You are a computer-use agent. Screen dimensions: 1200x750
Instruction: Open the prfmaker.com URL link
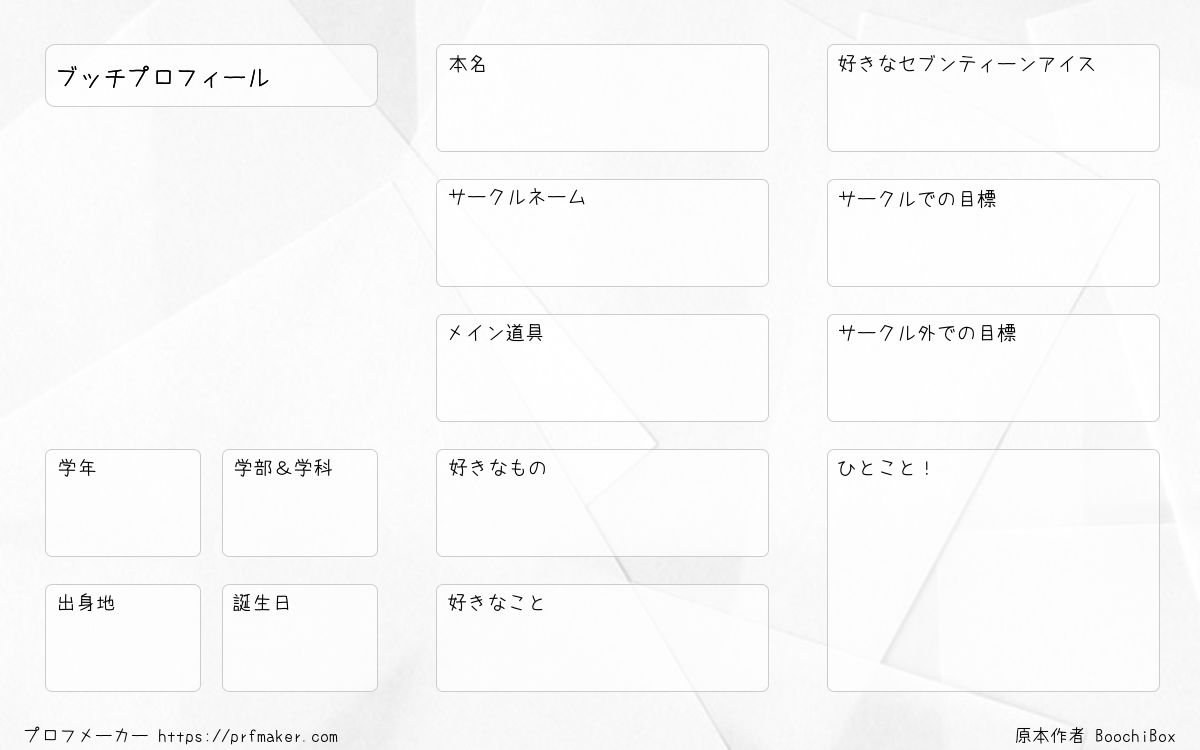point(248,737)
